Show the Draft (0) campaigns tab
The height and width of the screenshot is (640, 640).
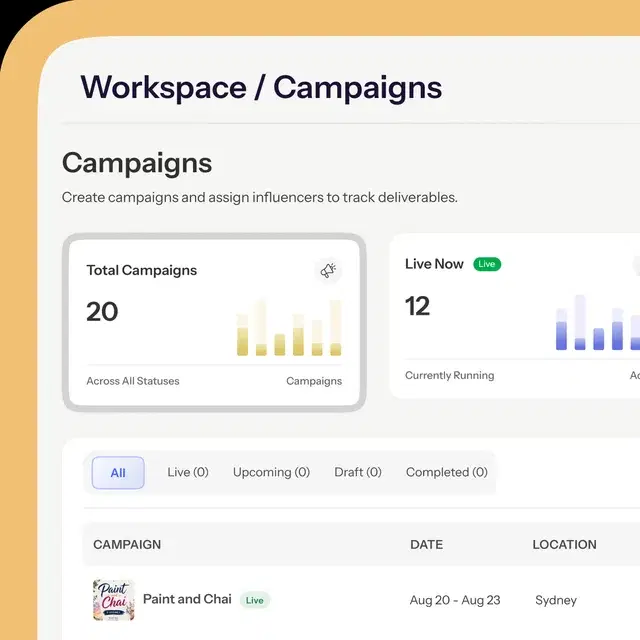click(x=358, y=472)
